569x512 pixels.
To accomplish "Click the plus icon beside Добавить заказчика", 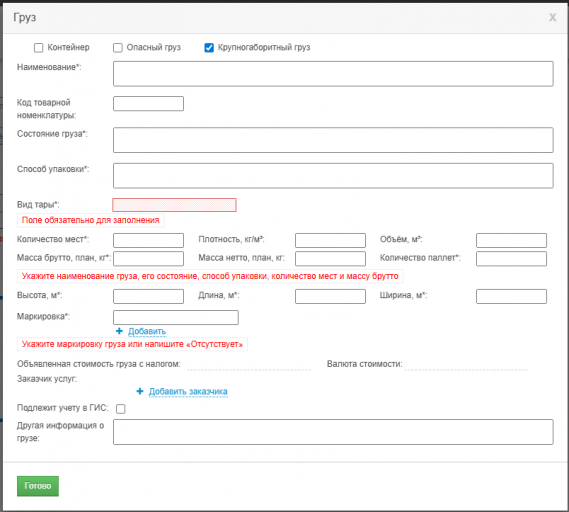I will tap(140, 391).
